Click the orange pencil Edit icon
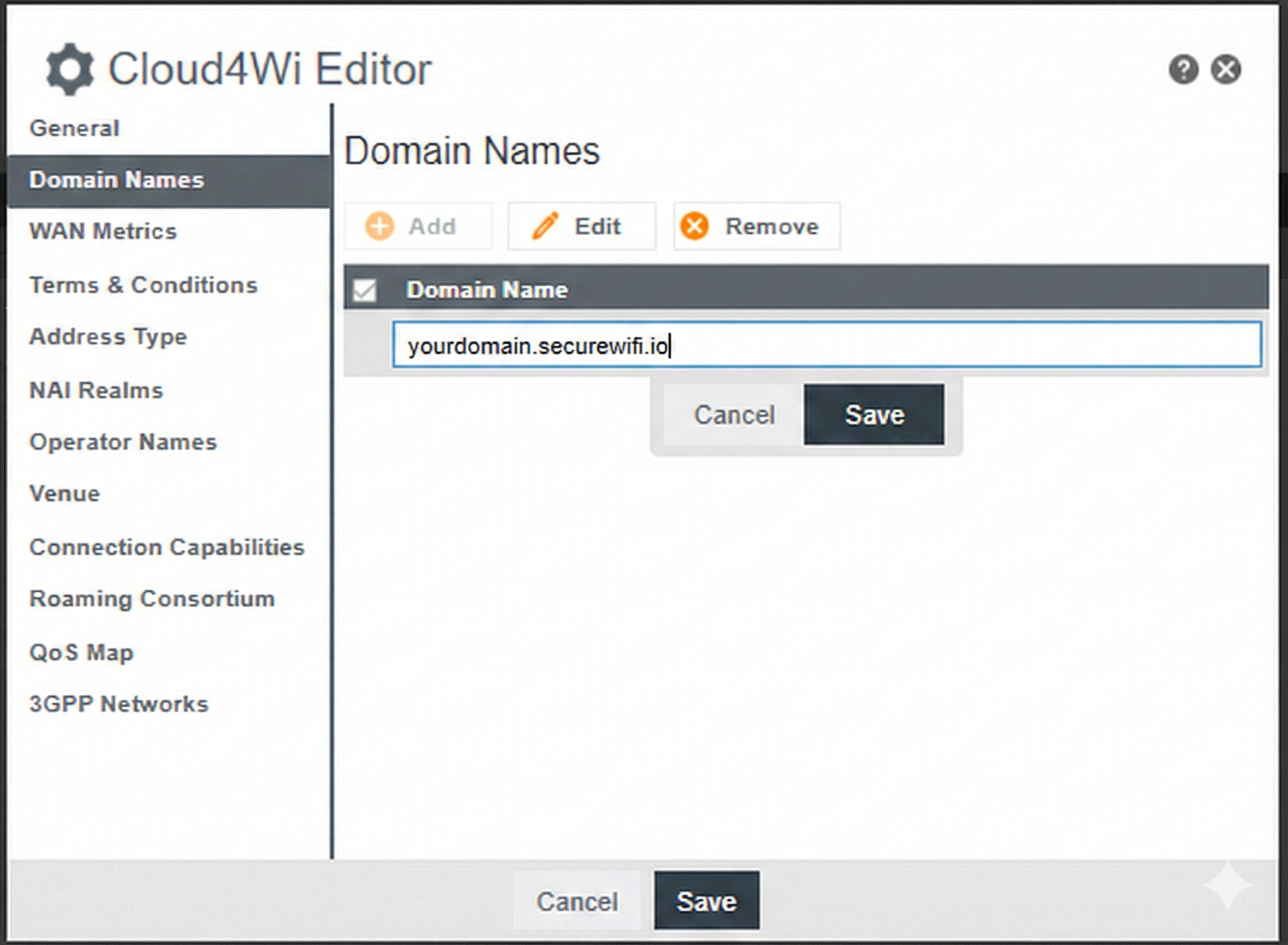This screenshot has height=945, width=1288. (545, 226)
